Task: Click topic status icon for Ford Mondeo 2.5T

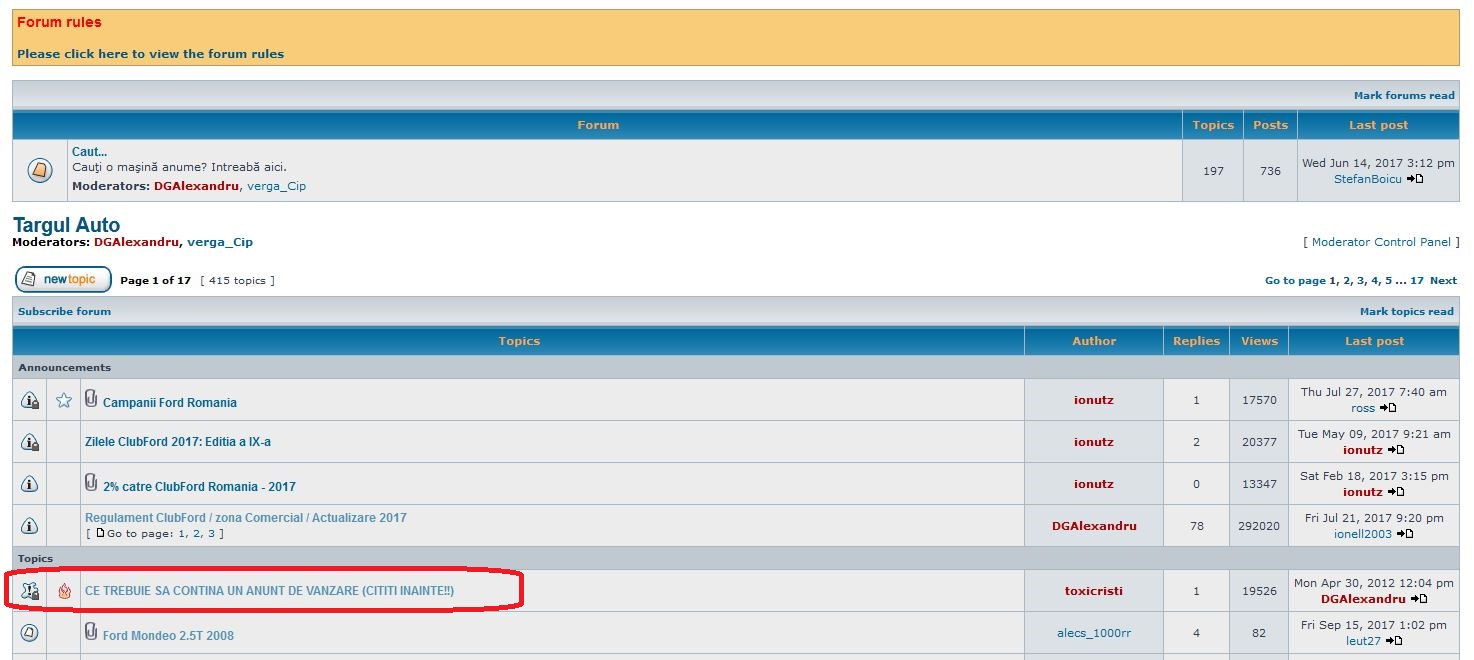Action: tap(30, 633)
